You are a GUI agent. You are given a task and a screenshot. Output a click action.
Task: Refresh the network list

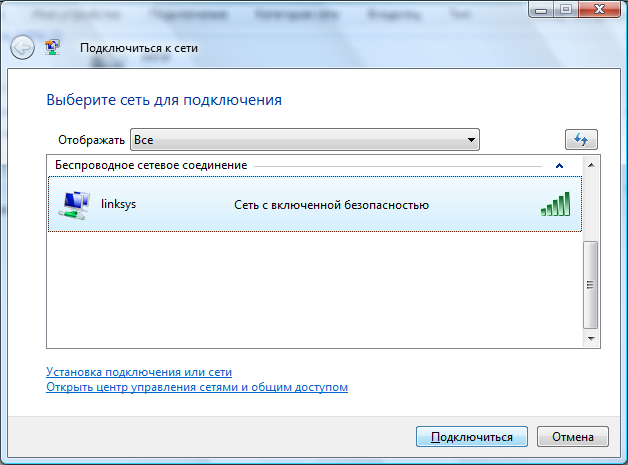[x=580, y=139]
